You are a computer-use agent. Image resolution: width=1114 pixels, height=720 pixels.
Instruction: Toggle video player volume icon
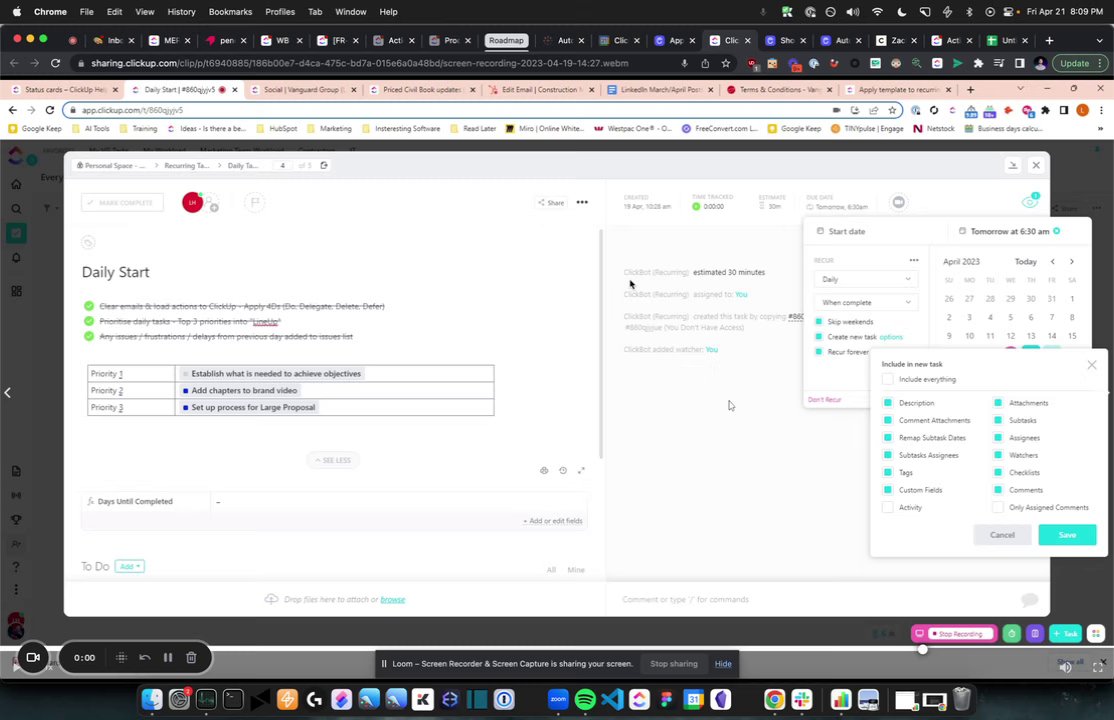[1064, 667]
